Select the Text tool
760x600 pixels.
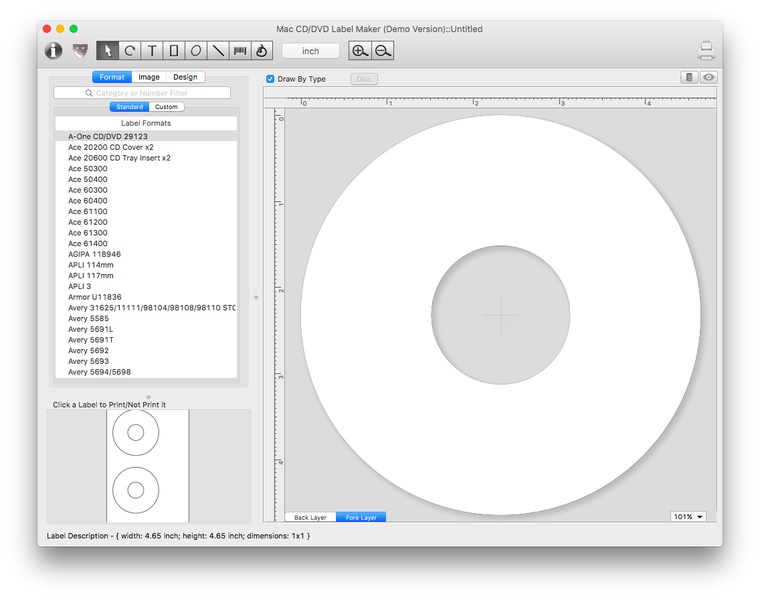point(152,50)
